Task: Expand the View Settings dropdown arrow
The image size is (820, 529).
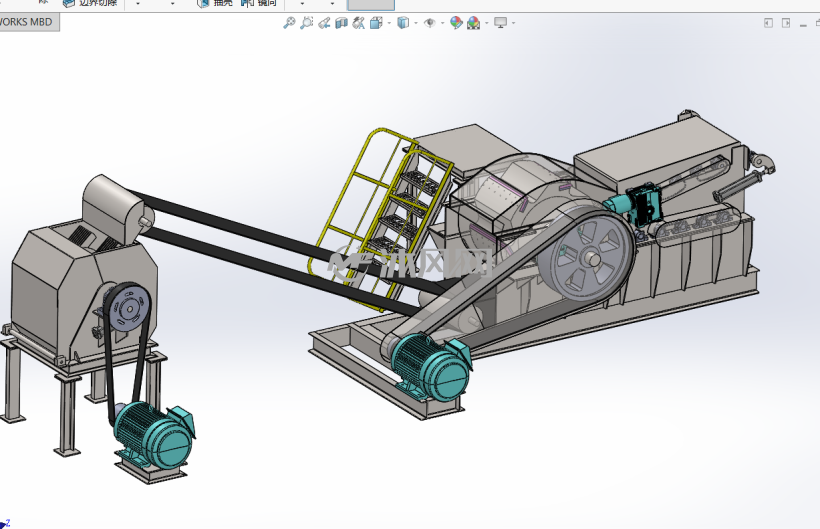Action: (x=514, y=23)
